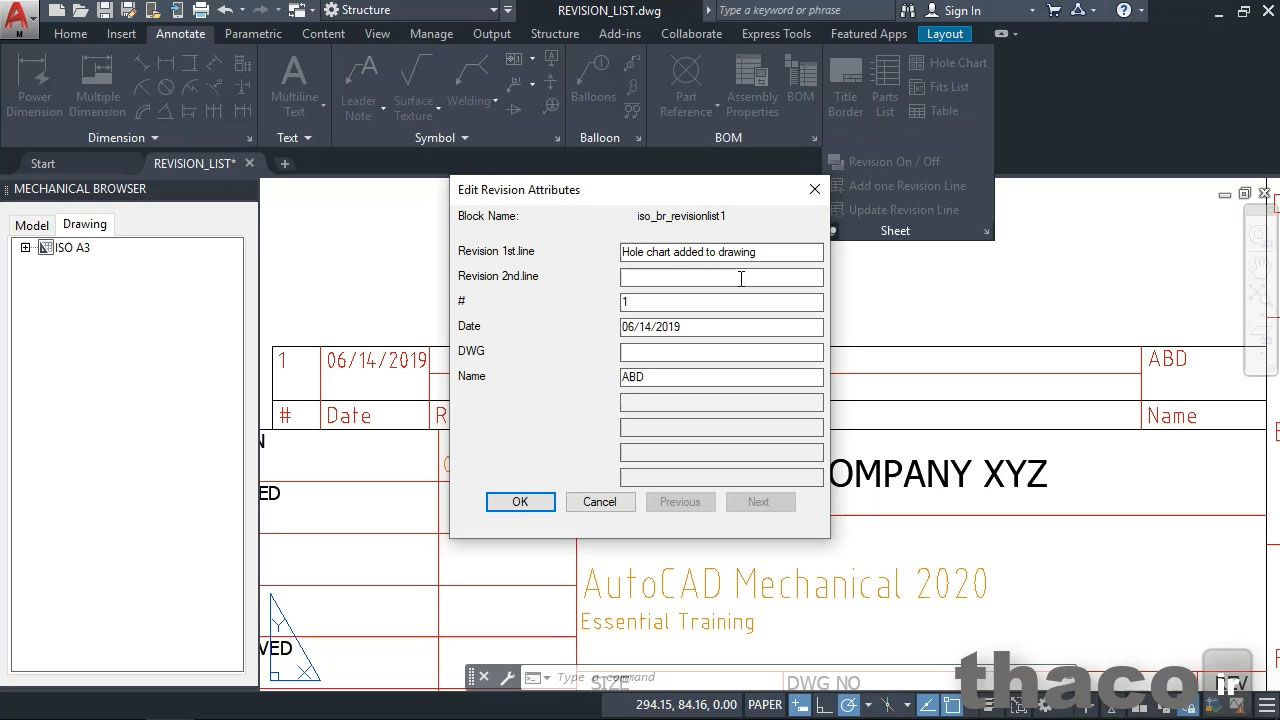The image size is (1280, 720).
Task: Click the Open file folder icon
Action: (x=81, y=10)
